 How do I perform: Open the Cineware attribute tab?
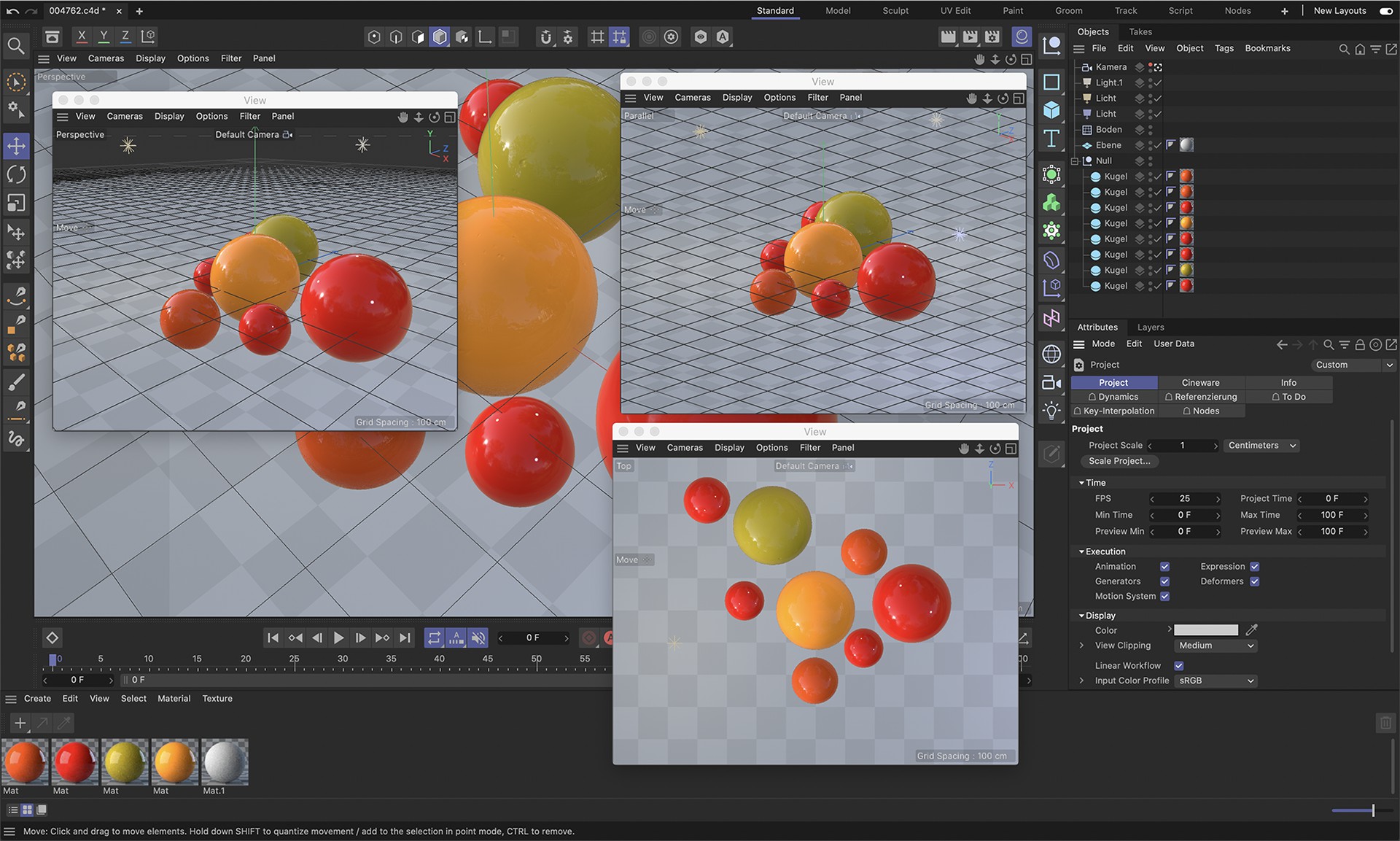click(x=1200, y=383)
